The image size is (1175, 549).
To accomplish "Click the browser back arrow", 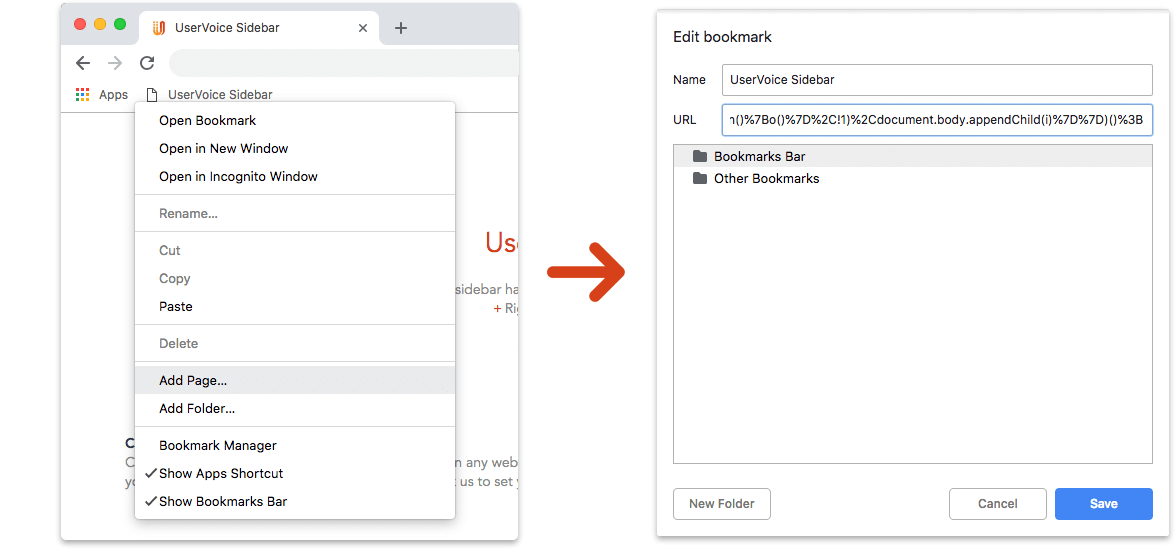I will tap(83, 63).
